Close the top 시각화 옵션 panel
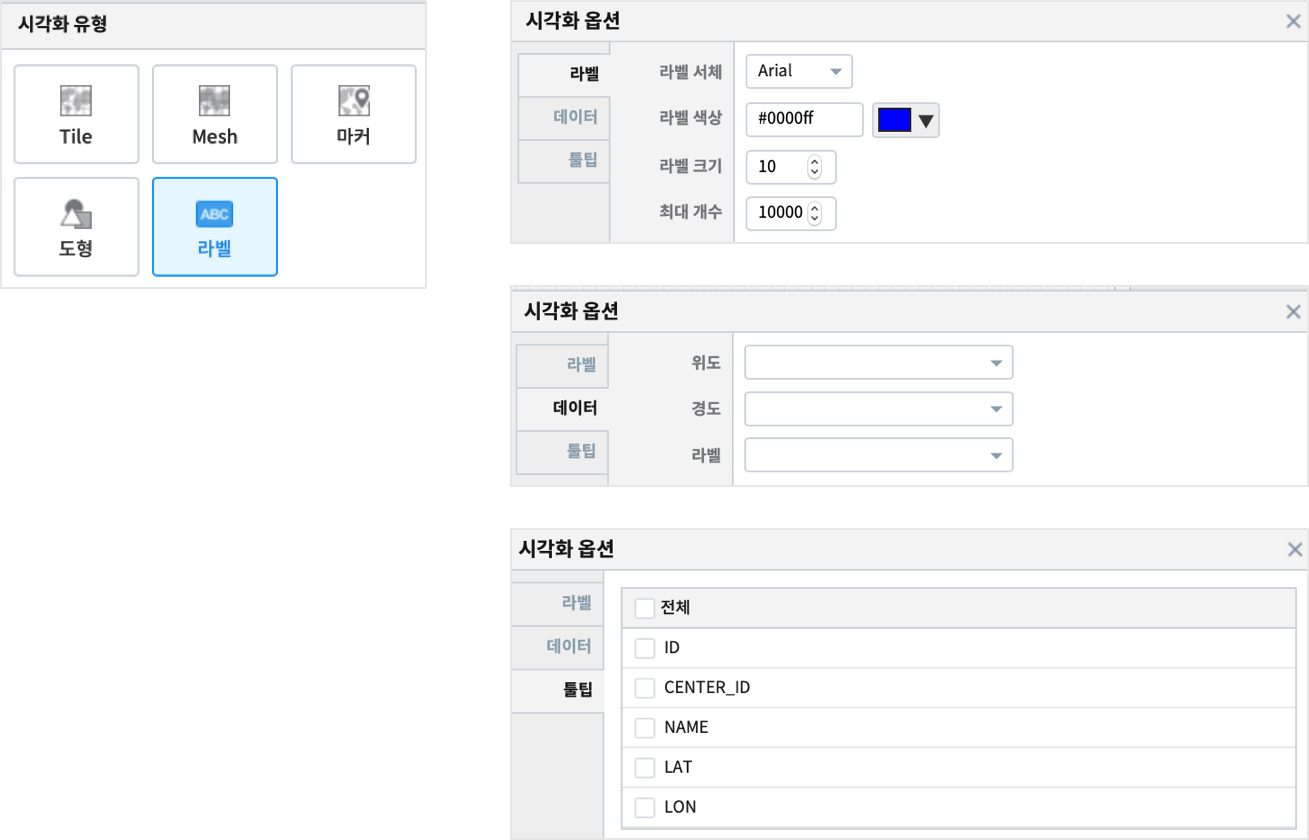The width and height of the screenshot is (1309, 840). (x=1293, y=21)
